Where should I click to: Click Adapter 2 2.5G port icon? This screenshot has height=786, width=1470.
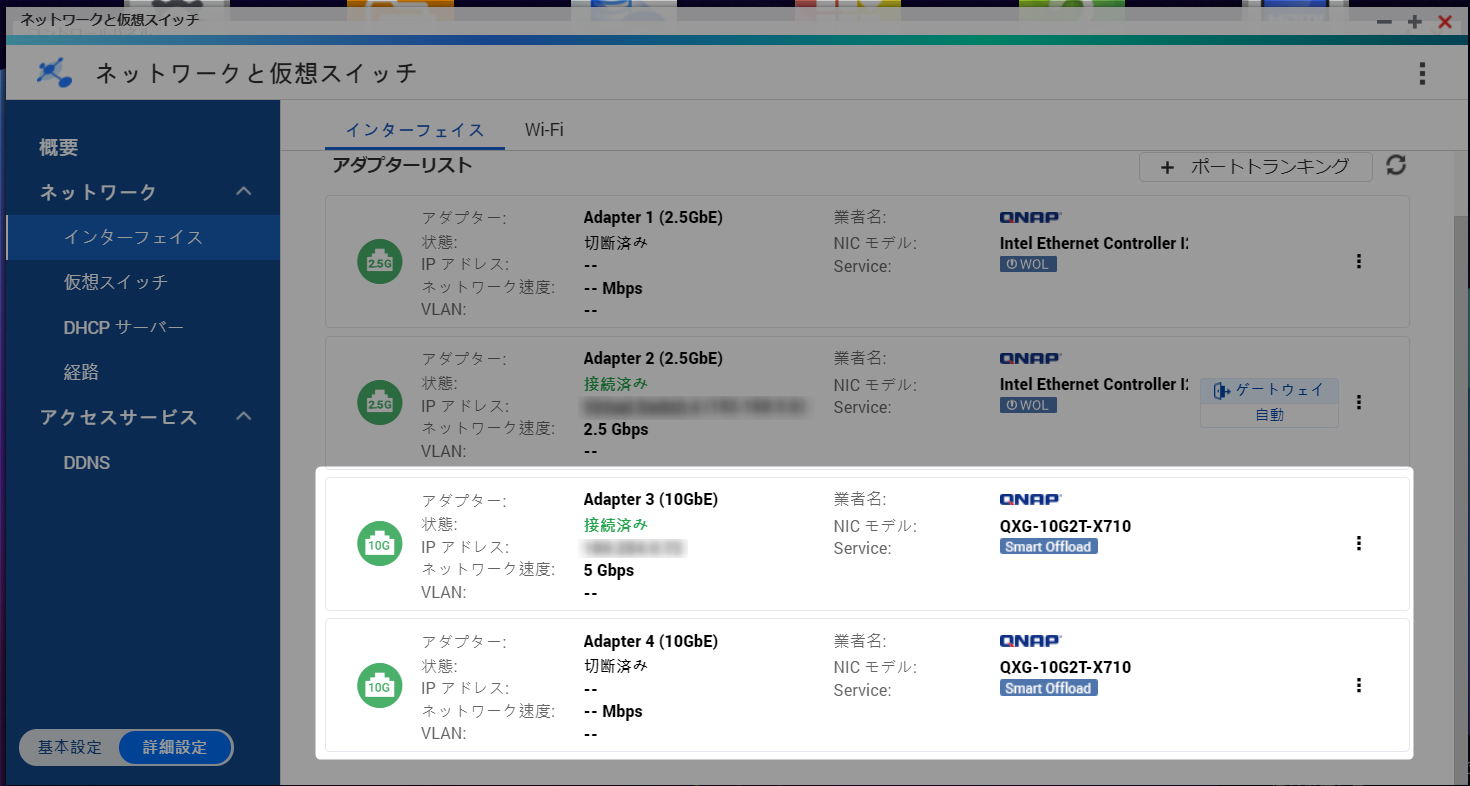coord(379,403)
